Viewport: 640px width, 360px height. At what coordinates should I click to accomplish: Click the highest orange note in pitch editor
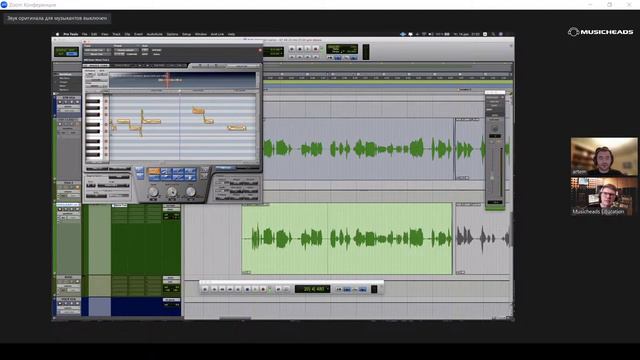pos(198,110)
